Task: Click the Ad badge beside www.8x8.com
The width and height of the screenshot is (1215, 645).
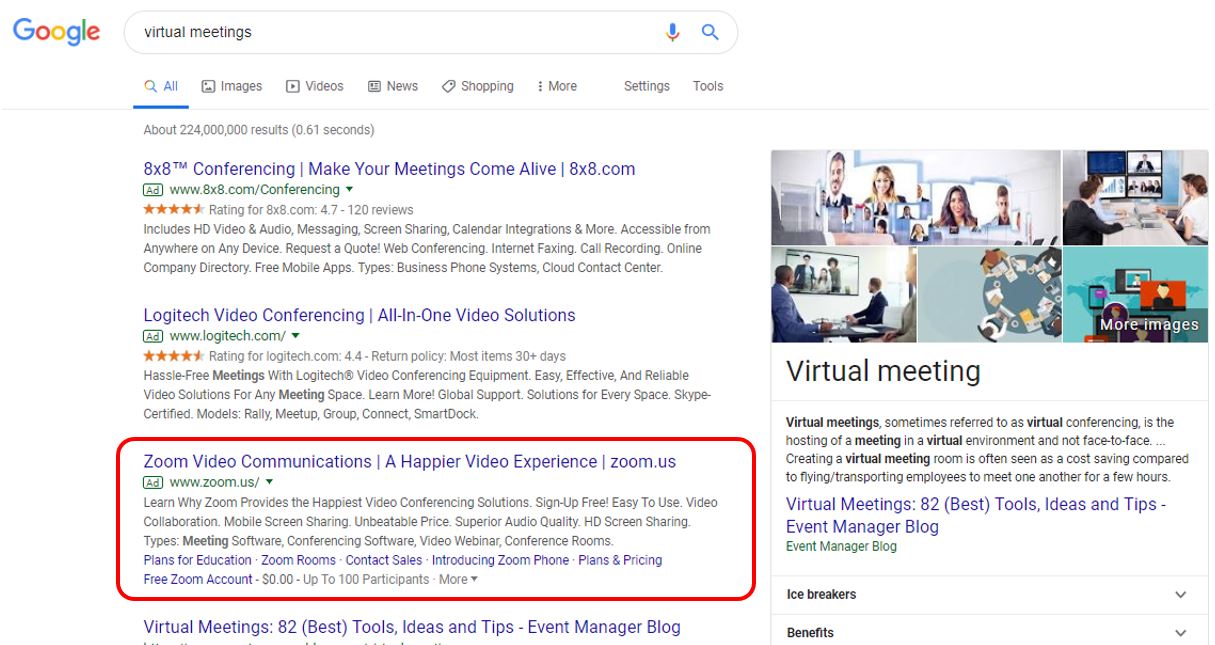Action: point(153,190)
